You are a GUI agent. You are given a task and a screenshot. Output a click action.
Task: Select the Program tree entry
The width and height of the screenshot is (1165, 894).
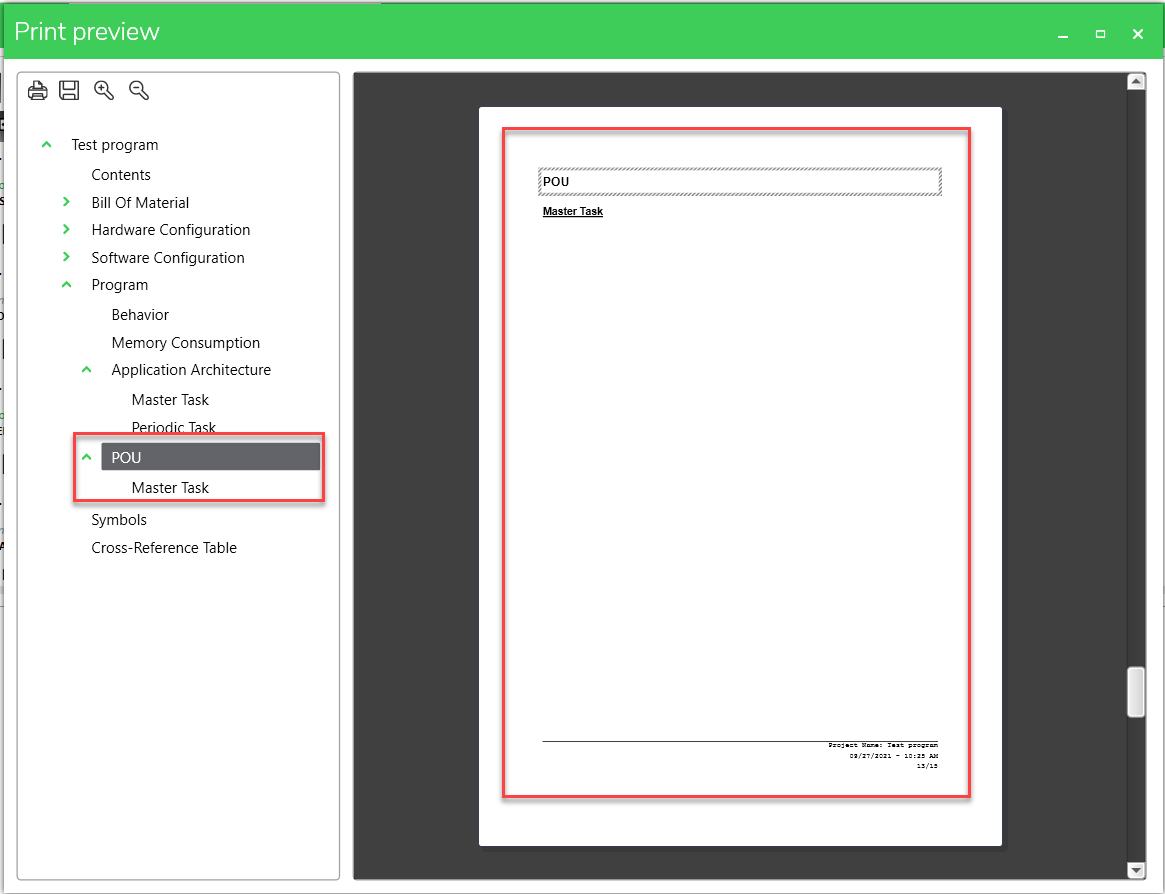(120, 285)
